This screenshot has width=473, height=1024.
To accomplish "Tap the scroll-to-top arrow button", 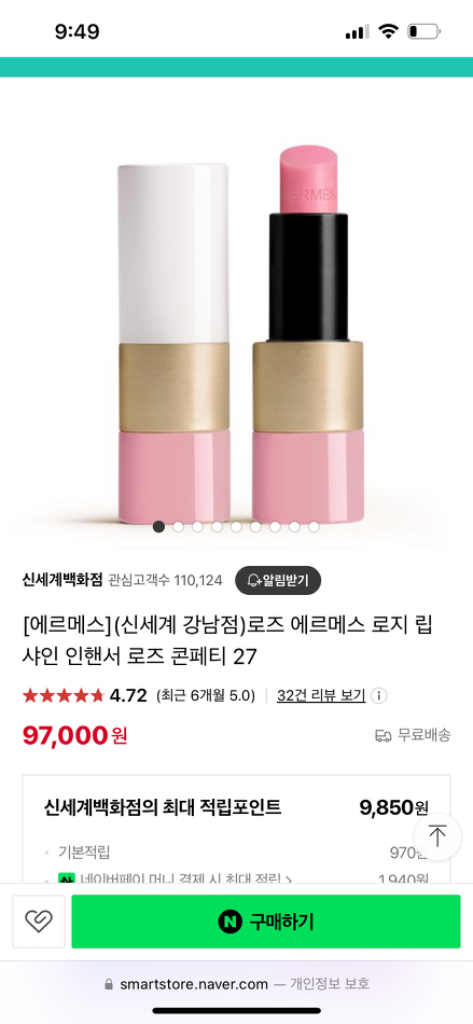I will 437,837.
